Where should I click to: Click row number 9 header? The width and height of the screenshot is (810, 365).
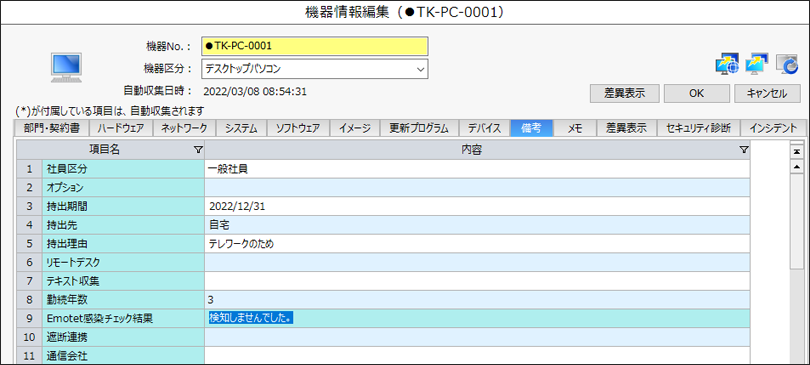(x=29, y=318)
